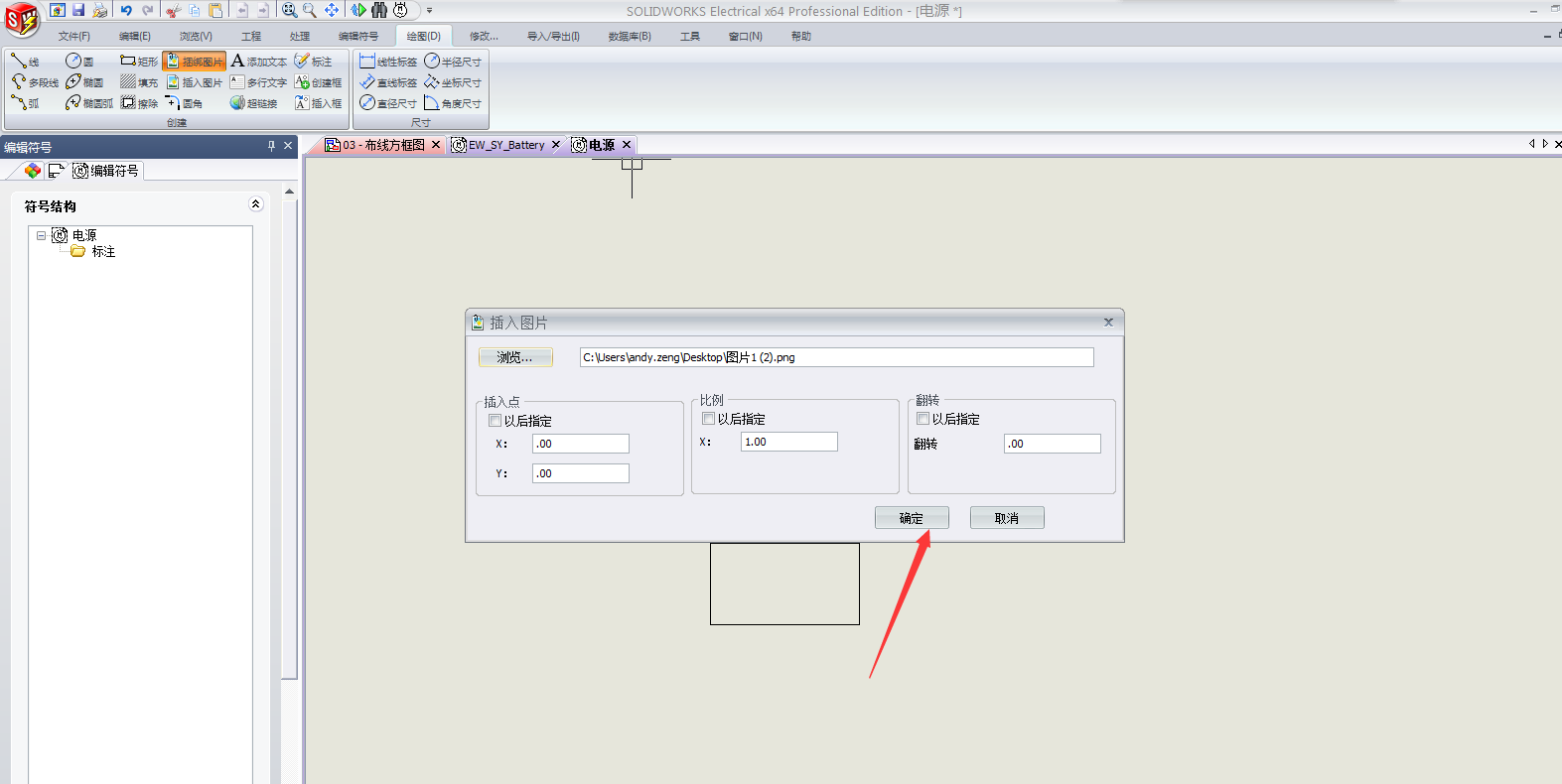Viewport: 1562px width, 784px height.
Task: Click the Undo arrow icon
Action: [126, 10]
